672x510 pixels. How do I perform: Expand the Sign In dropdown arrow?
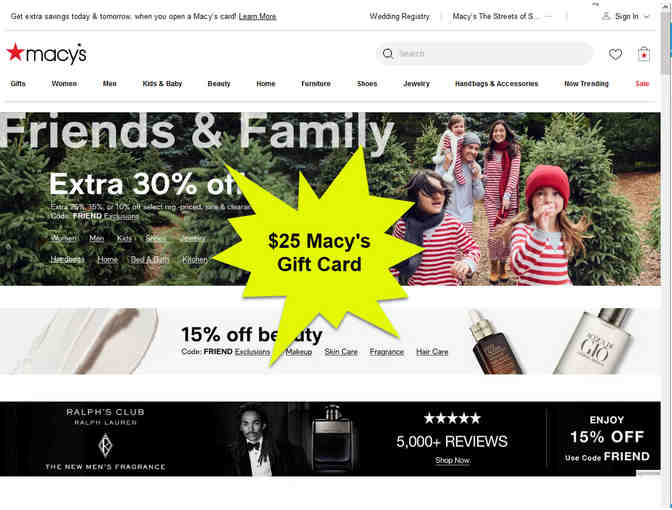[647, 16]
